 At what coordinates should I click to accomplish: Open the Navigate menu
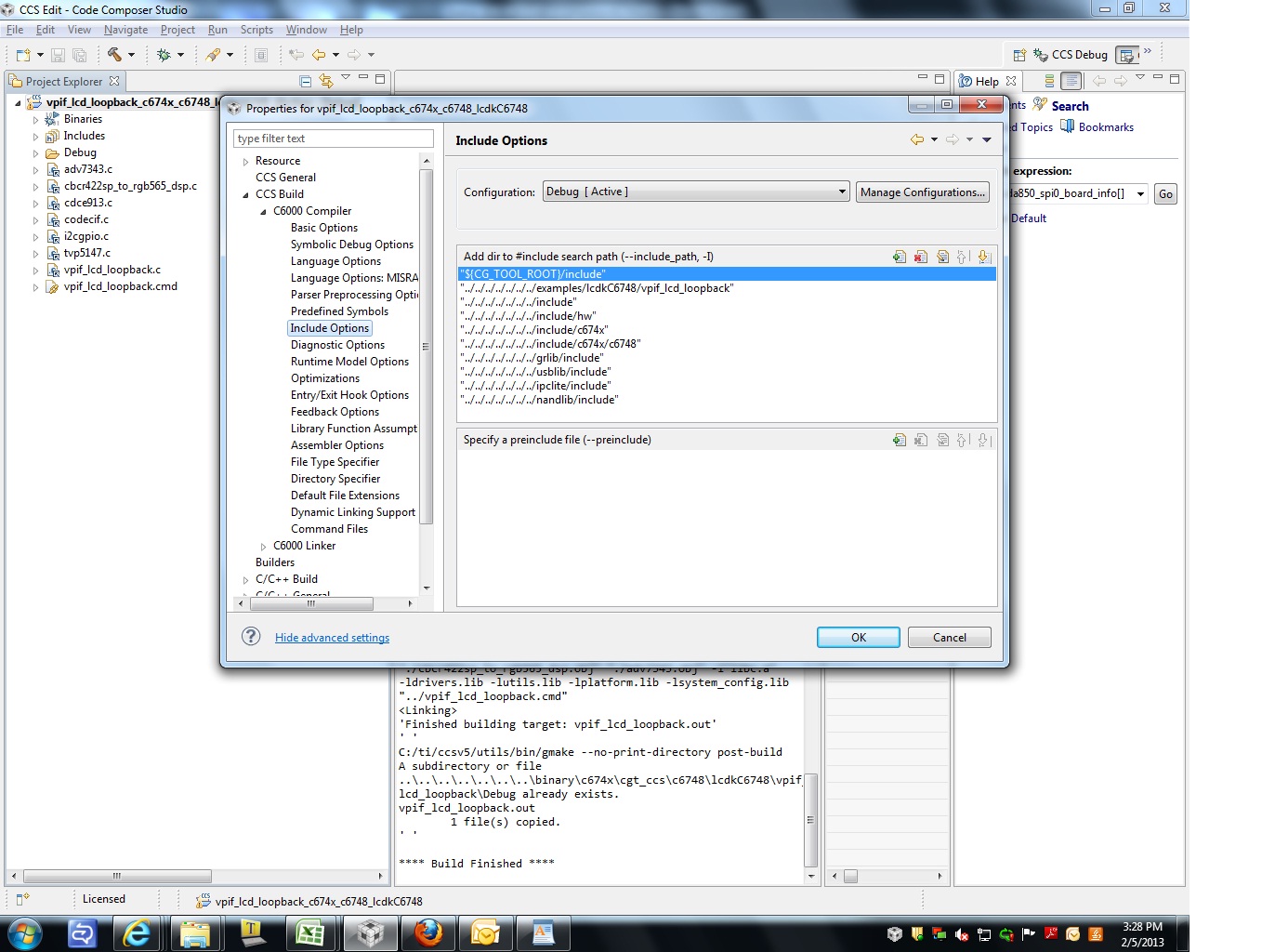pyautogui.click(x=125, y=30)
